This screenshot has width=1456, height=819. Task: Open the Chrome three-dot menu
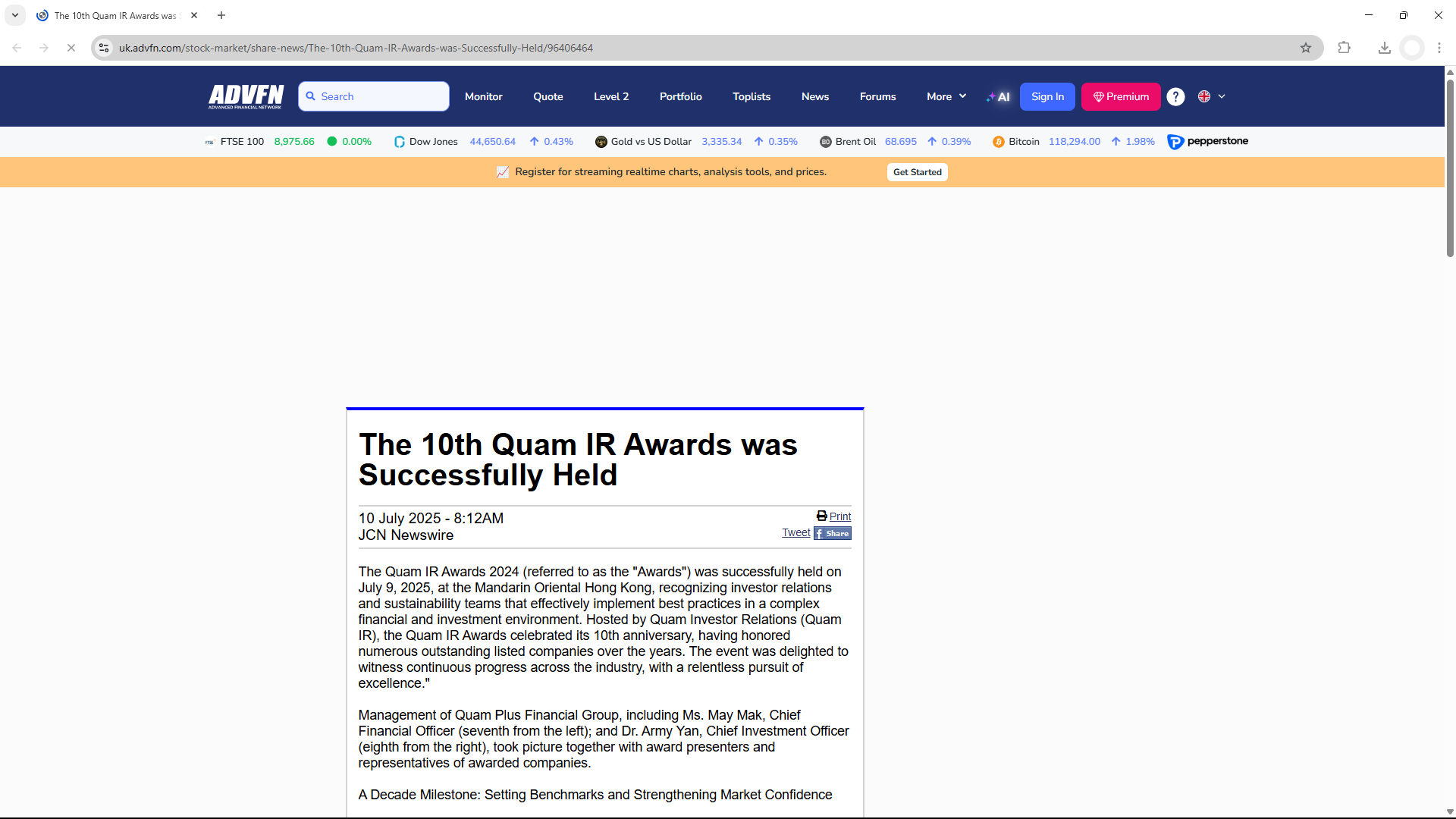1439,48
